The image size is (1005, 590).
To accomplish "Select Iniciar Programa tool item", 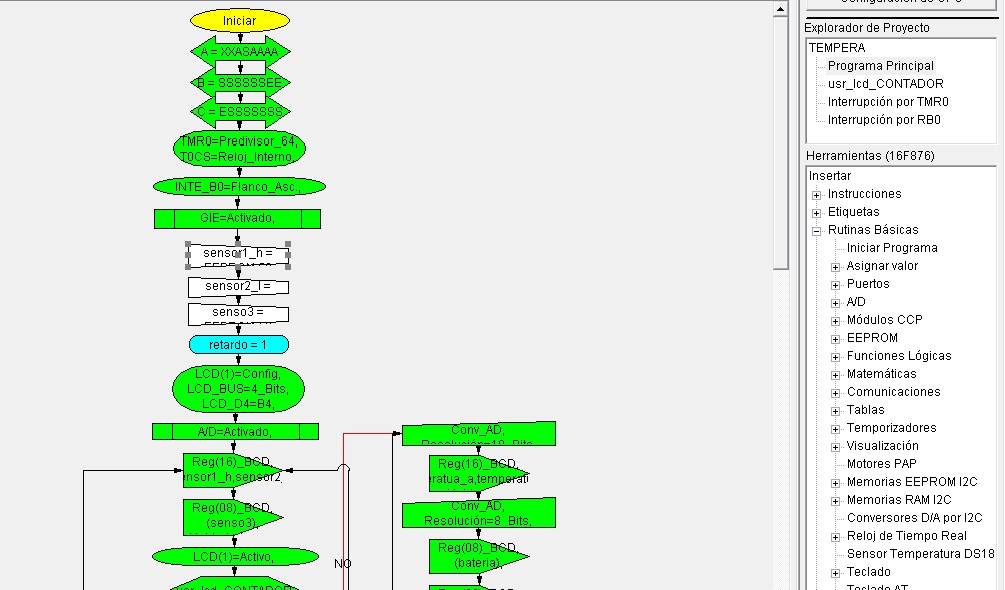I will [x=892, y=247].
